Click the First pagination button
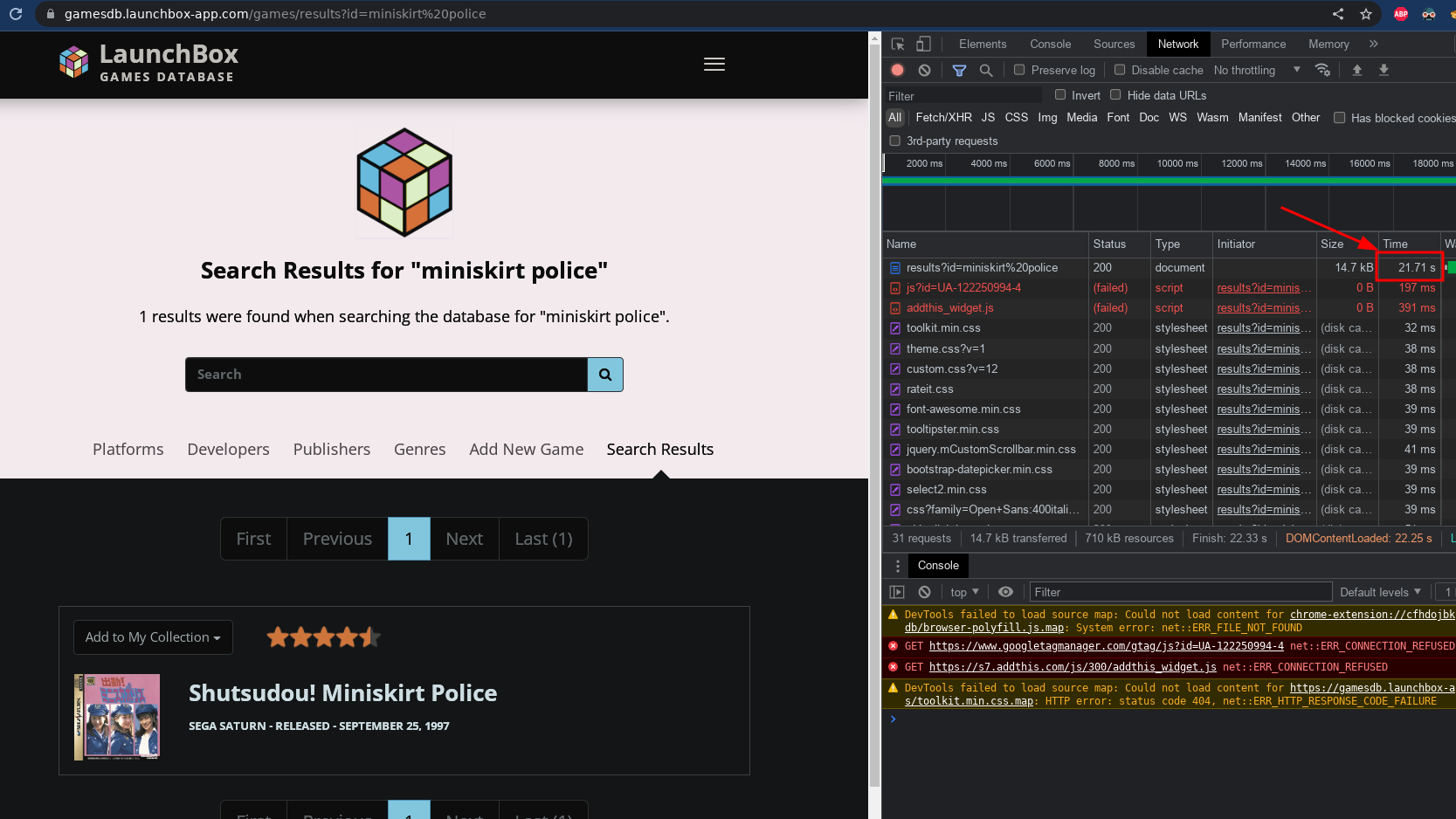Viewport: 1456px width, 819px height. pos(254,539)
